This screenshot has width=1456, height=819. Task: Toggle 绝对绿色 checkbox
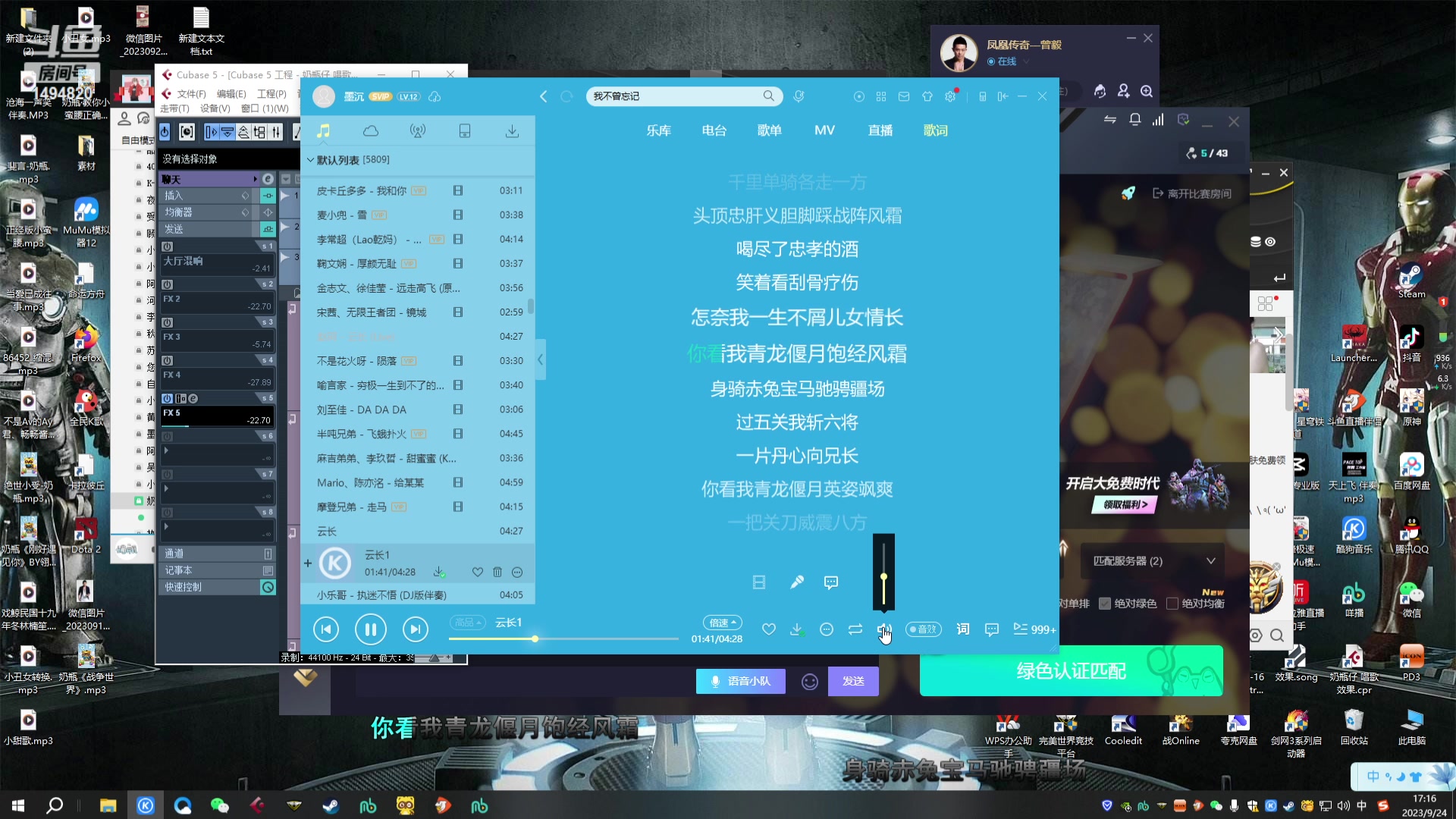[x=1105, y=604]
